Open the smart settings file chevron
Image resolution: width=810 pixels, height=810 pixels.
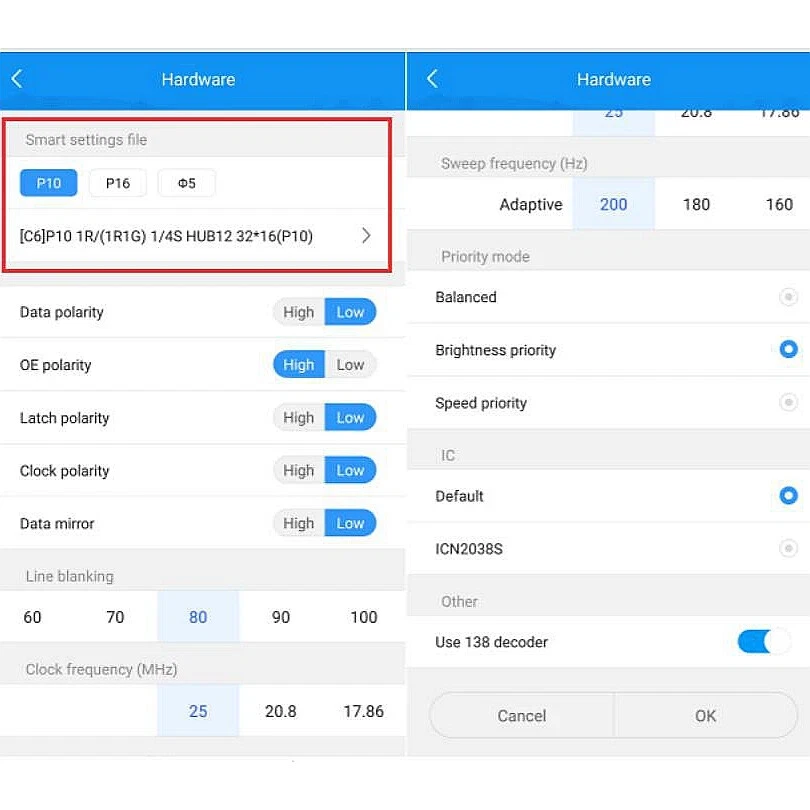[x=366, y=236]
